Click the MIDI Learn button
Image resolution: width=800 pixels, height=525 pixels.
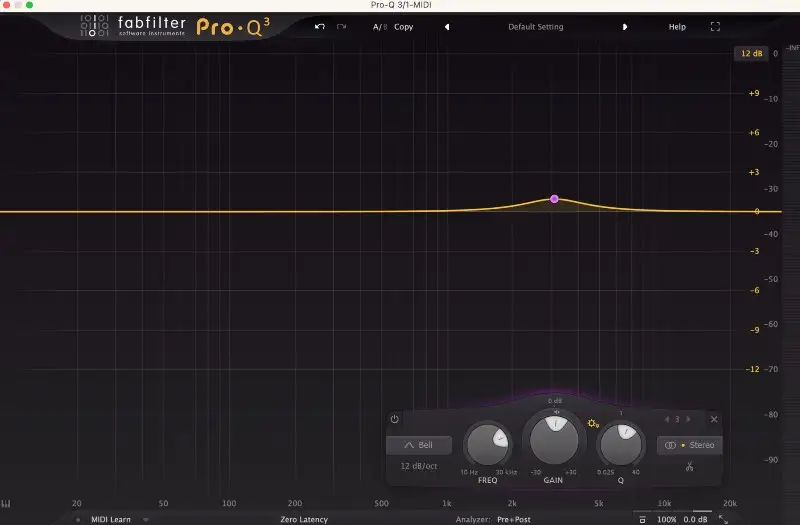point(112,519)
